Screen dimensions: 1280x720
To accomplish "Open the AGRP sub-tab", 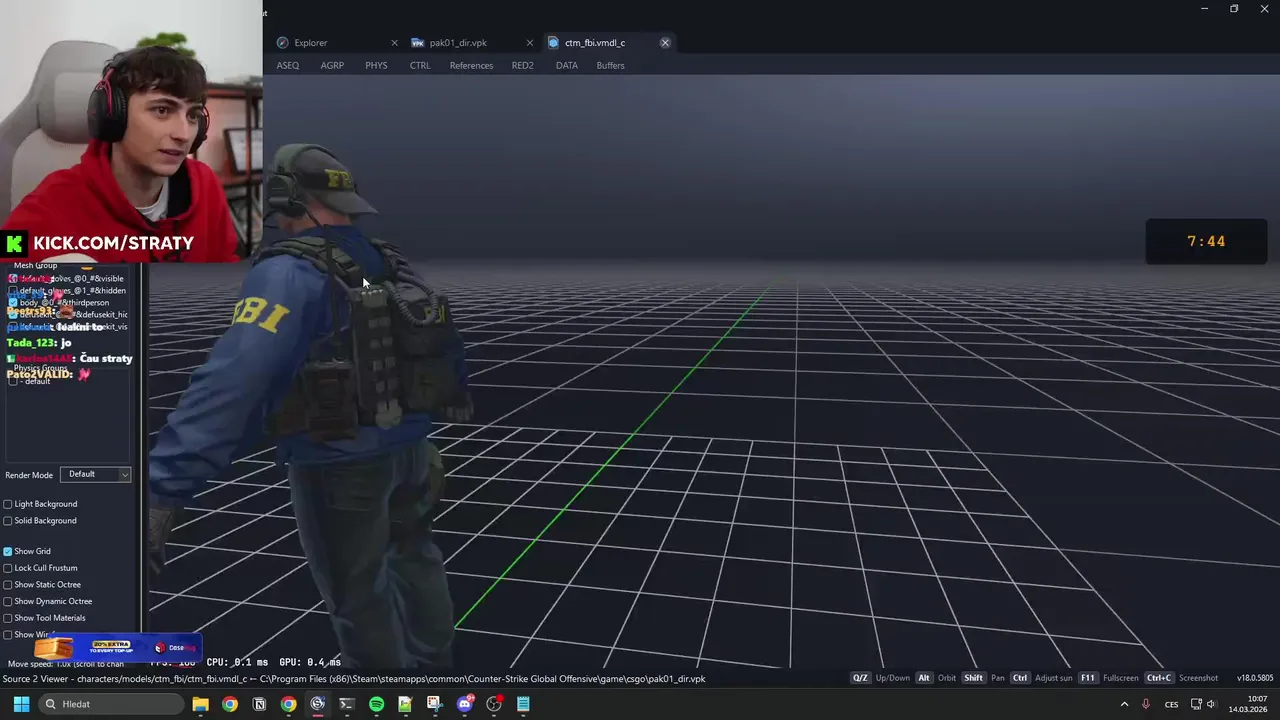I will [x=332, y=66].
